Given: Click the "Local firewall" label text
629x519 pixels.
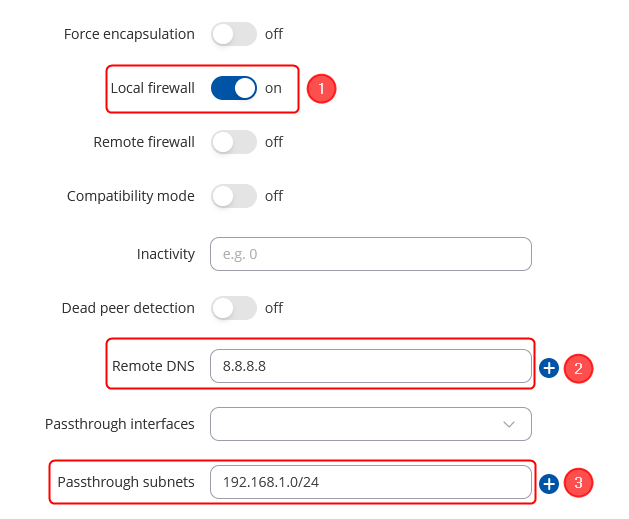Looking at the screenshot, I should (x=152, y=88).
